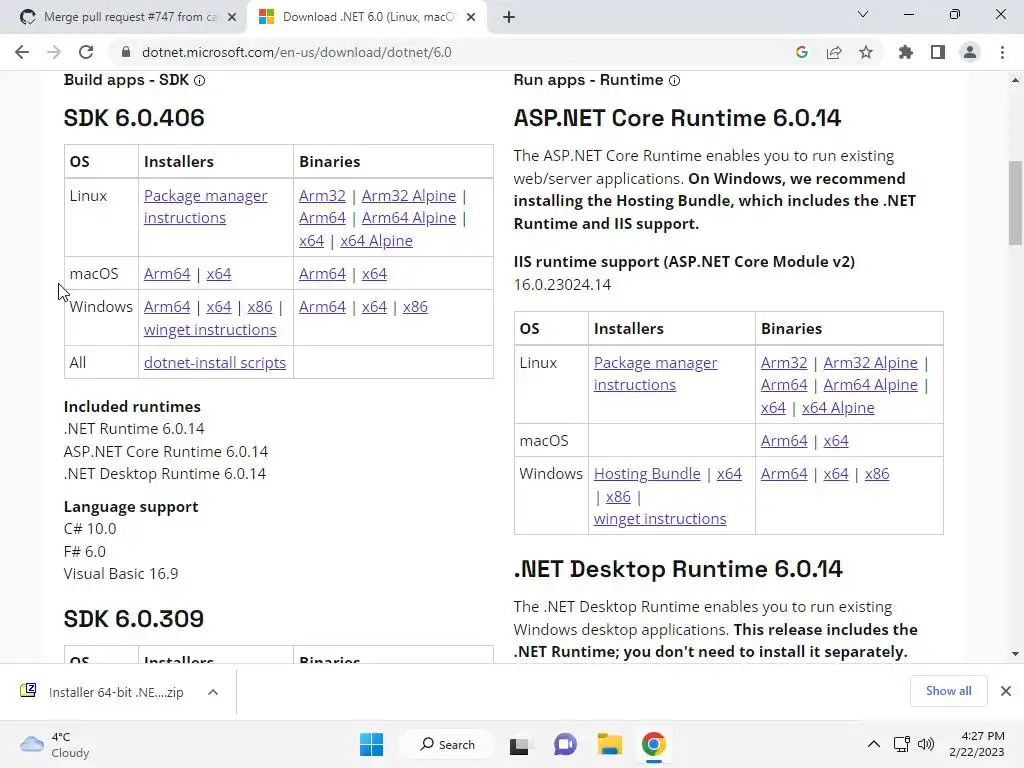Open the weather widget showing 4°C
Screen dimensions: 1024x768
tap(55, 744)
